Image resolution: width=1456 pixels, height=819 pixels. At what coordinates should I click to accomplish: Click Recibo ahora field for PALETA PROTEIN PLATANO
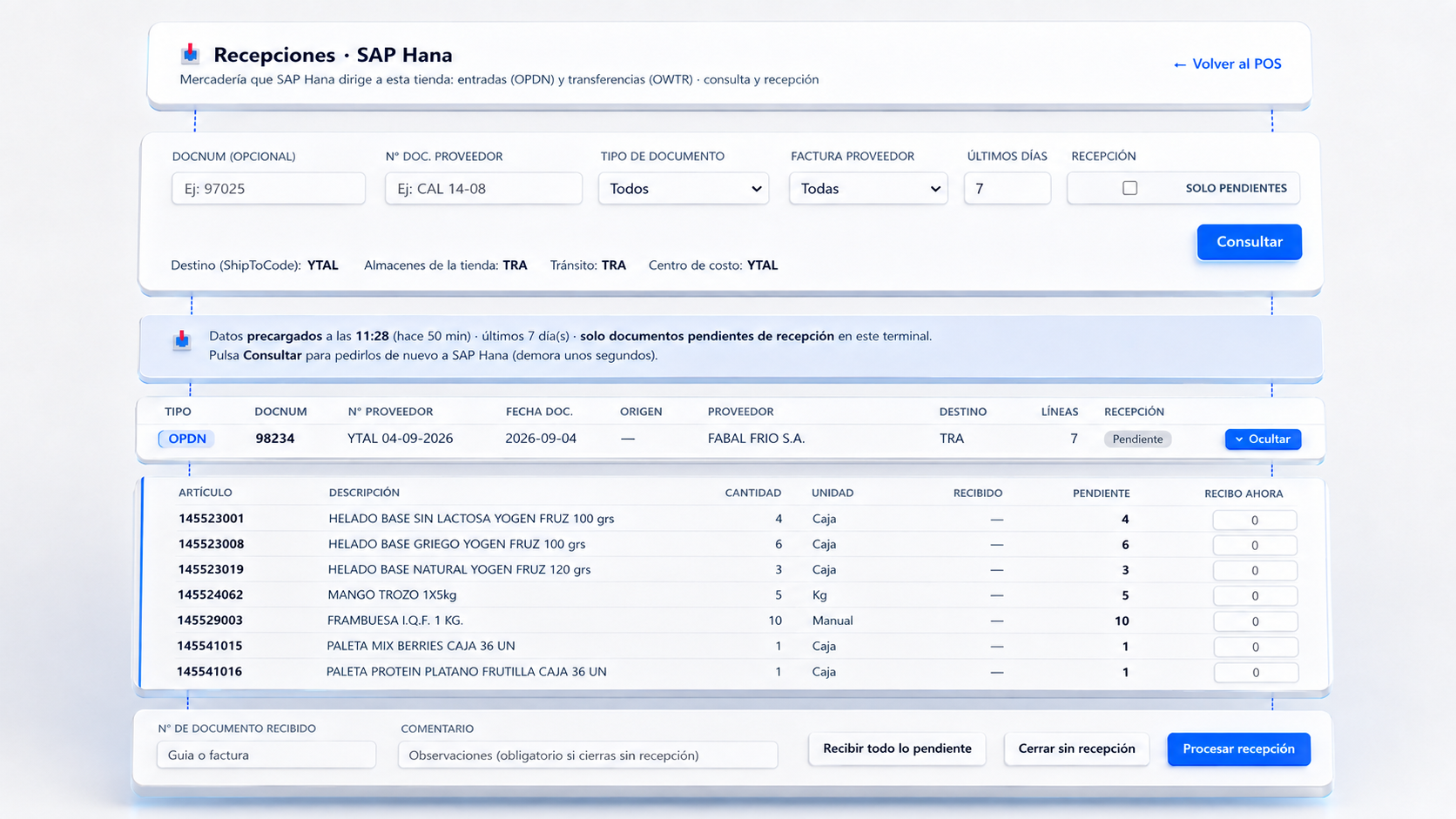1255,672
